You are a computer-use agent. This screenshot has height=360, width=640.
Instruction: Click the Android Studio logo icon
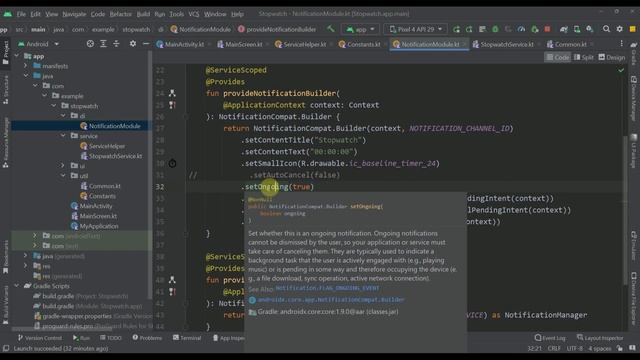(x=8, y=14)
